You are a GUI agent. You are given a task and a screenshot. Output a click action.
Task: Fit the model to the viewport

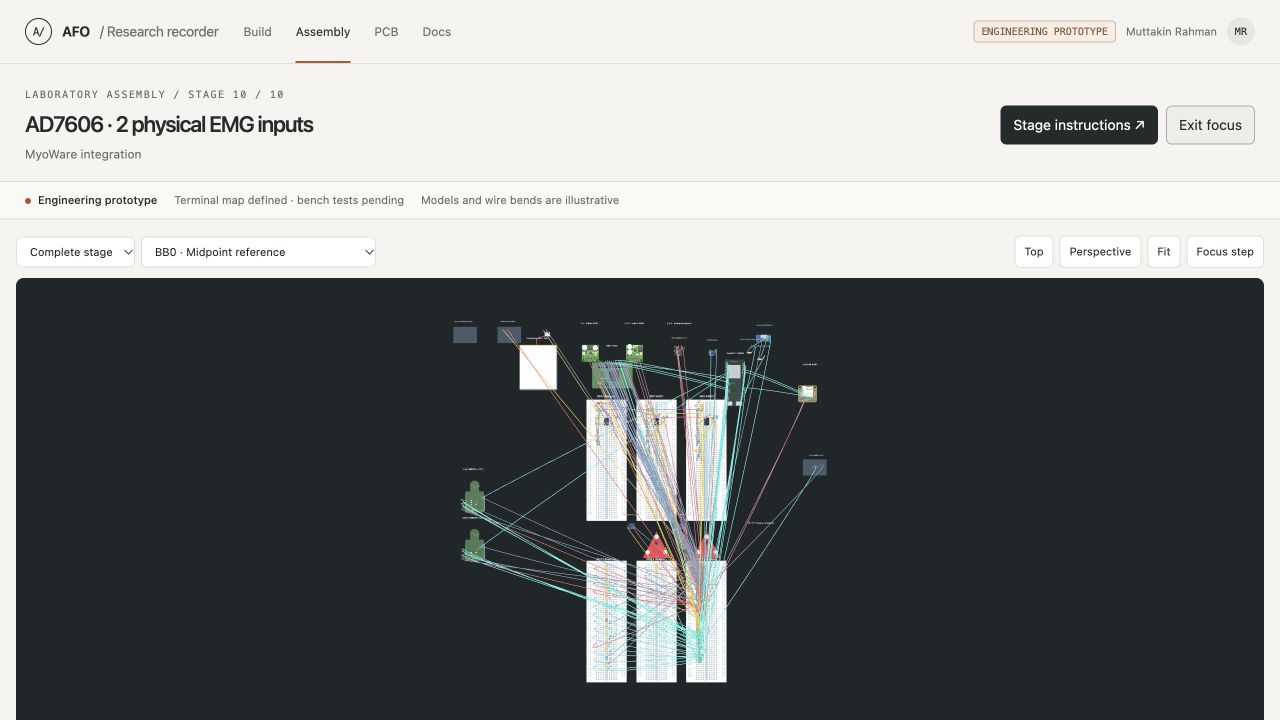[1164, 252]
